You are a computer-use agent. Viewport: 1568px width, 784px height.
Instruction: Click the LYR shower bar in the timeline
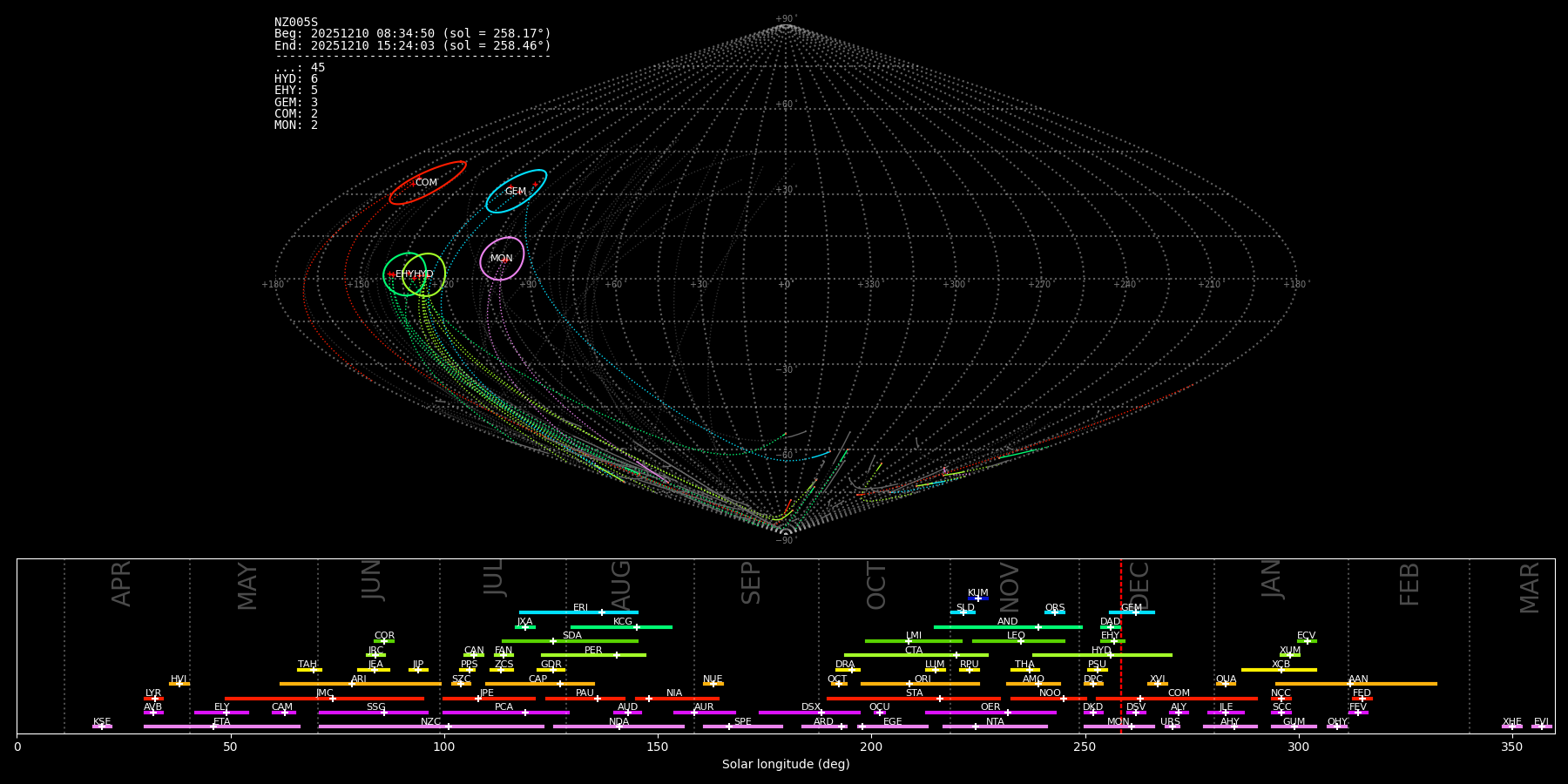(153, 698)
